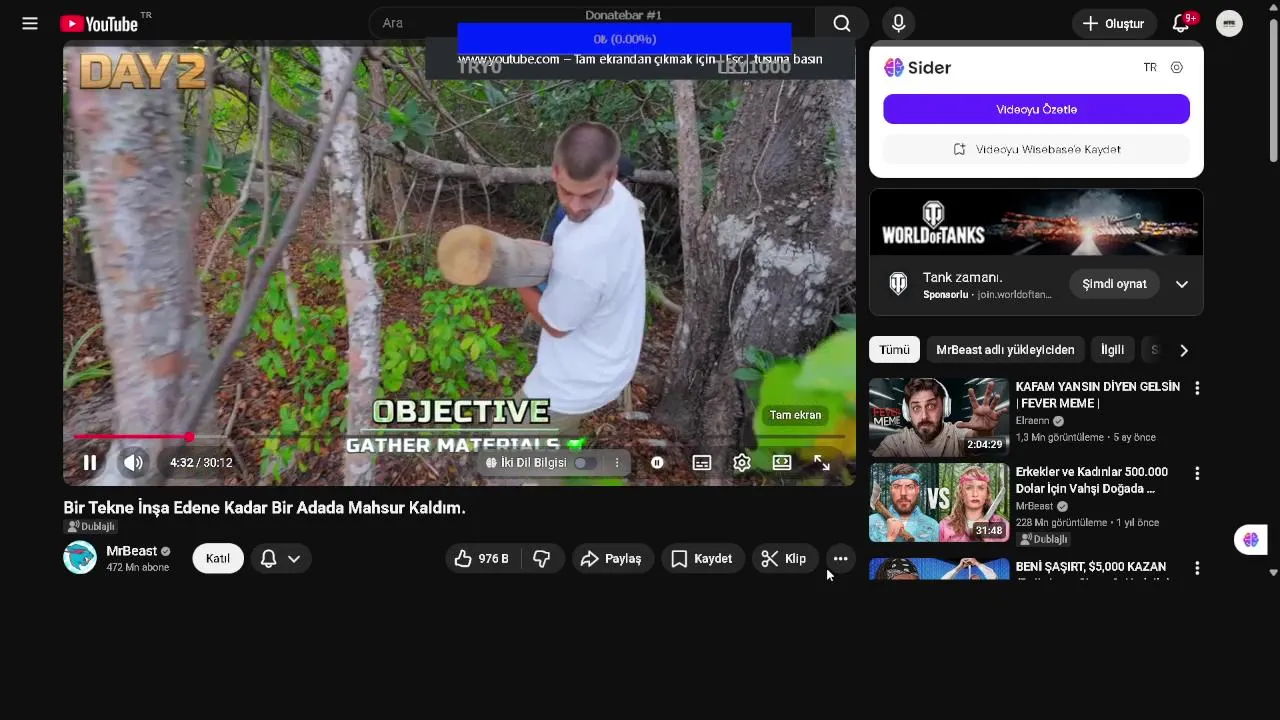Image resolution: width=1280 pixels, height=720 pixels.
Task: Dislike the video thumbs down
Action: click(542, 559)
